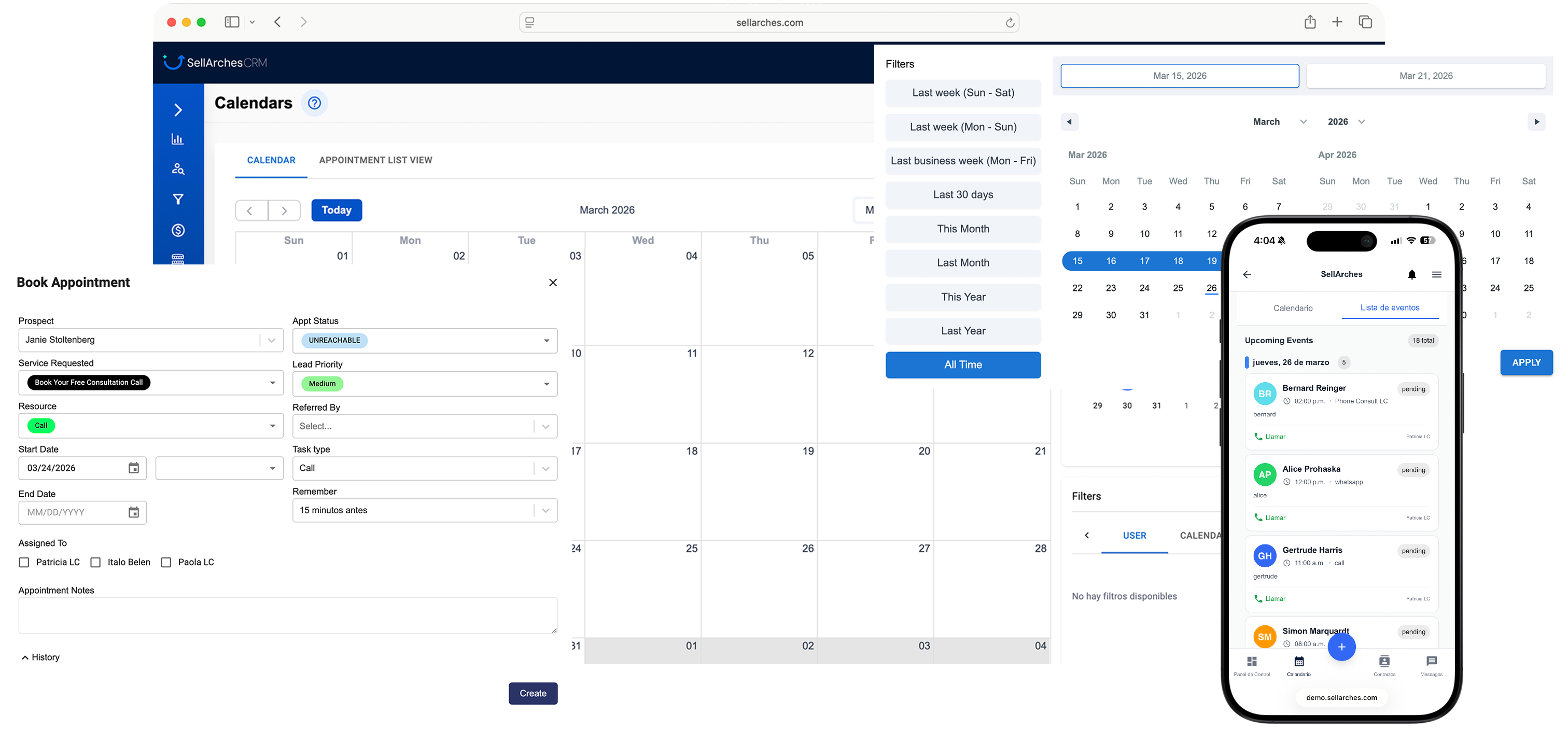Close the Book Appointment dialog
The image size is (1568, 729).
pyautogui.click(x=553, y=283)
